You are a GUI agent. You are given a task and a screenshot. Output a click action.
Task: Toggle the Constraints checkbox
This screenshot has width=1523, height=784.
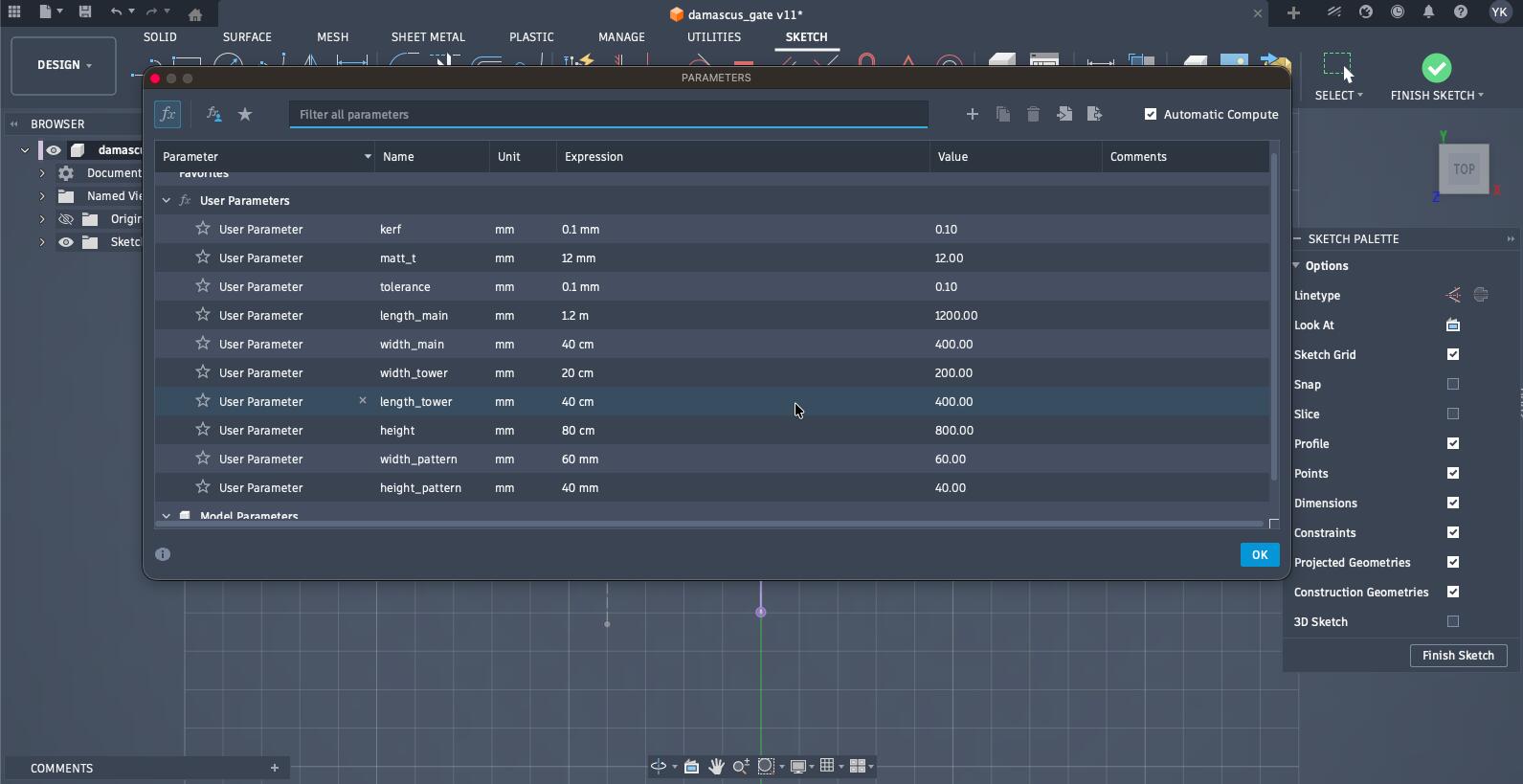coord(1453,532)
